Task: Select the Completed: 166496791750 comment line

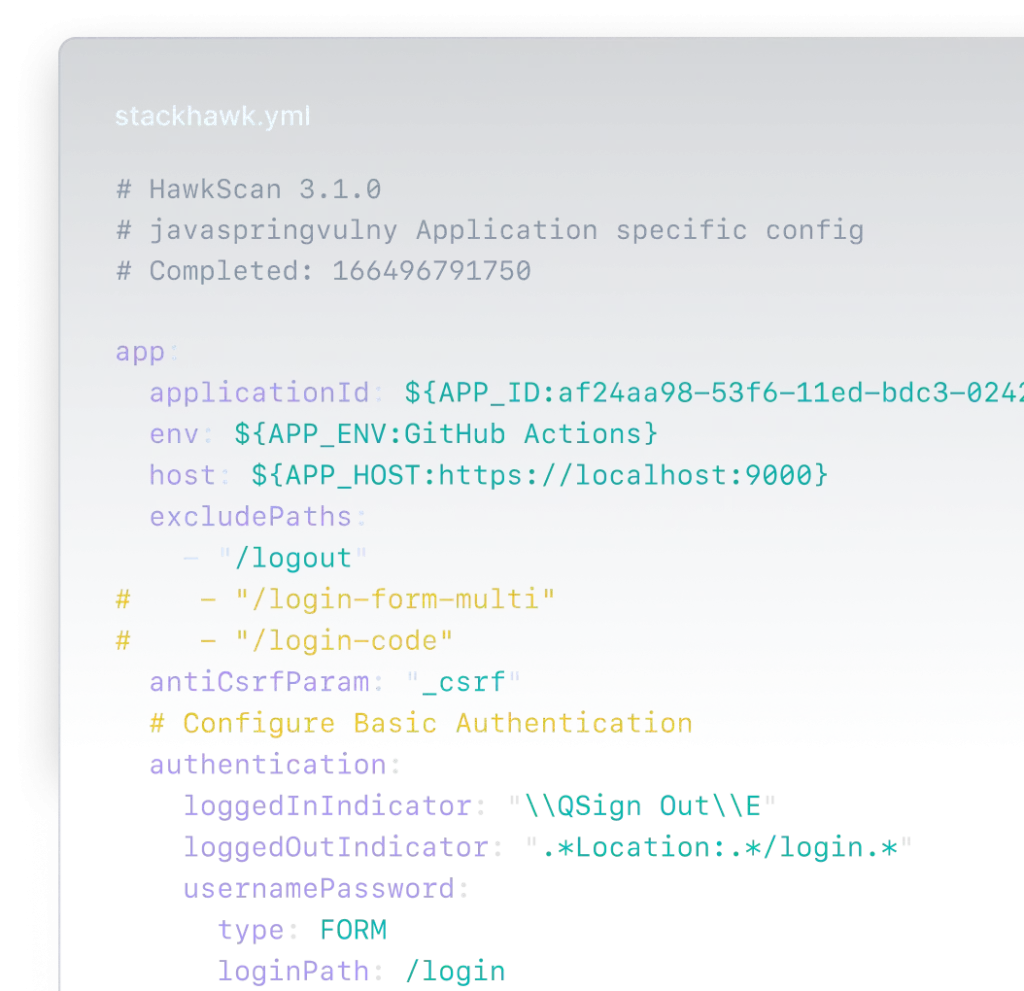Action: [x=323, y=271]
